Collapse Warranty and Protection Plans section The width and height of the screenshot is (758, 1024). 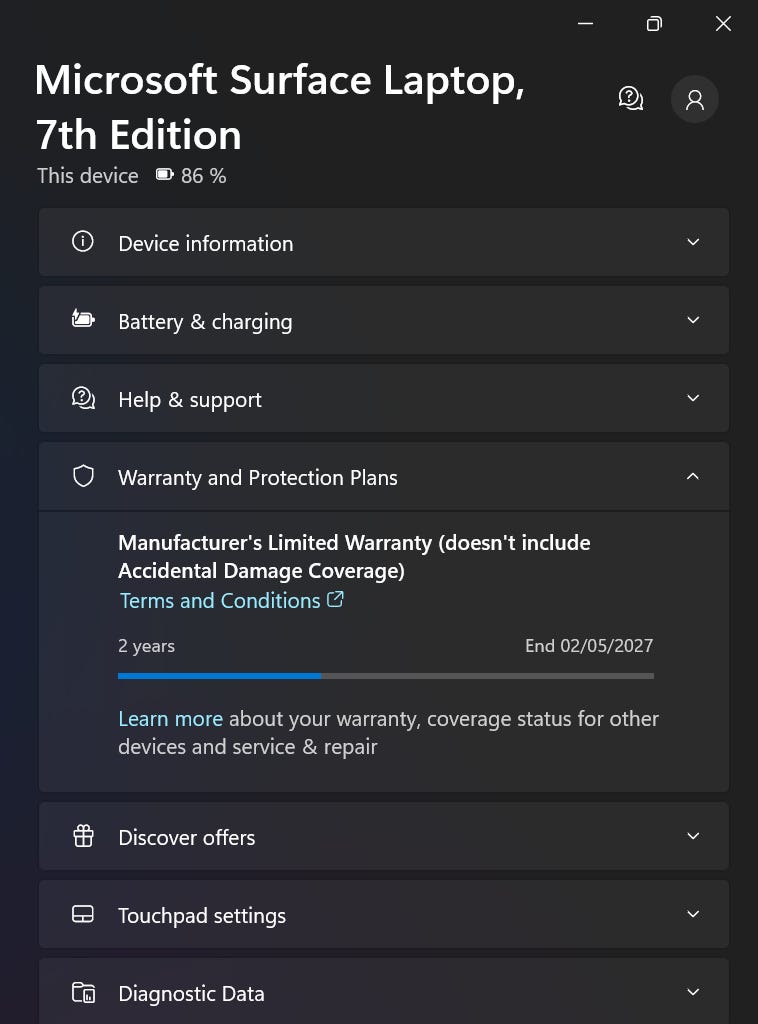click(x=693, y=476)
